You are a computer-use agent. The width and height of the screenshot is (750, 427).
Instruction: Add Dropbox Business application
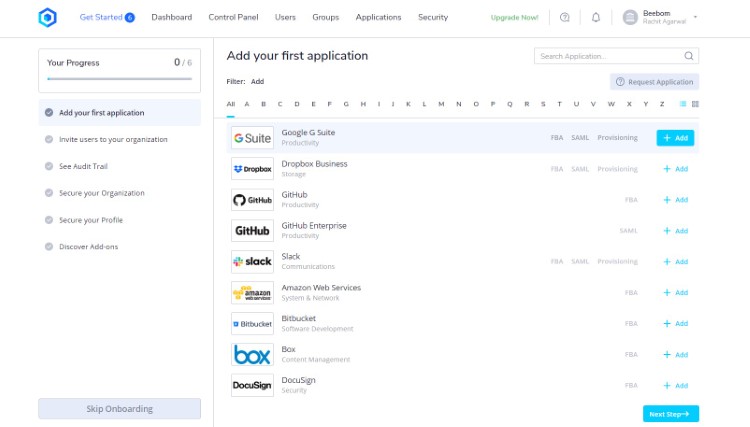click(x=675, y=169)
